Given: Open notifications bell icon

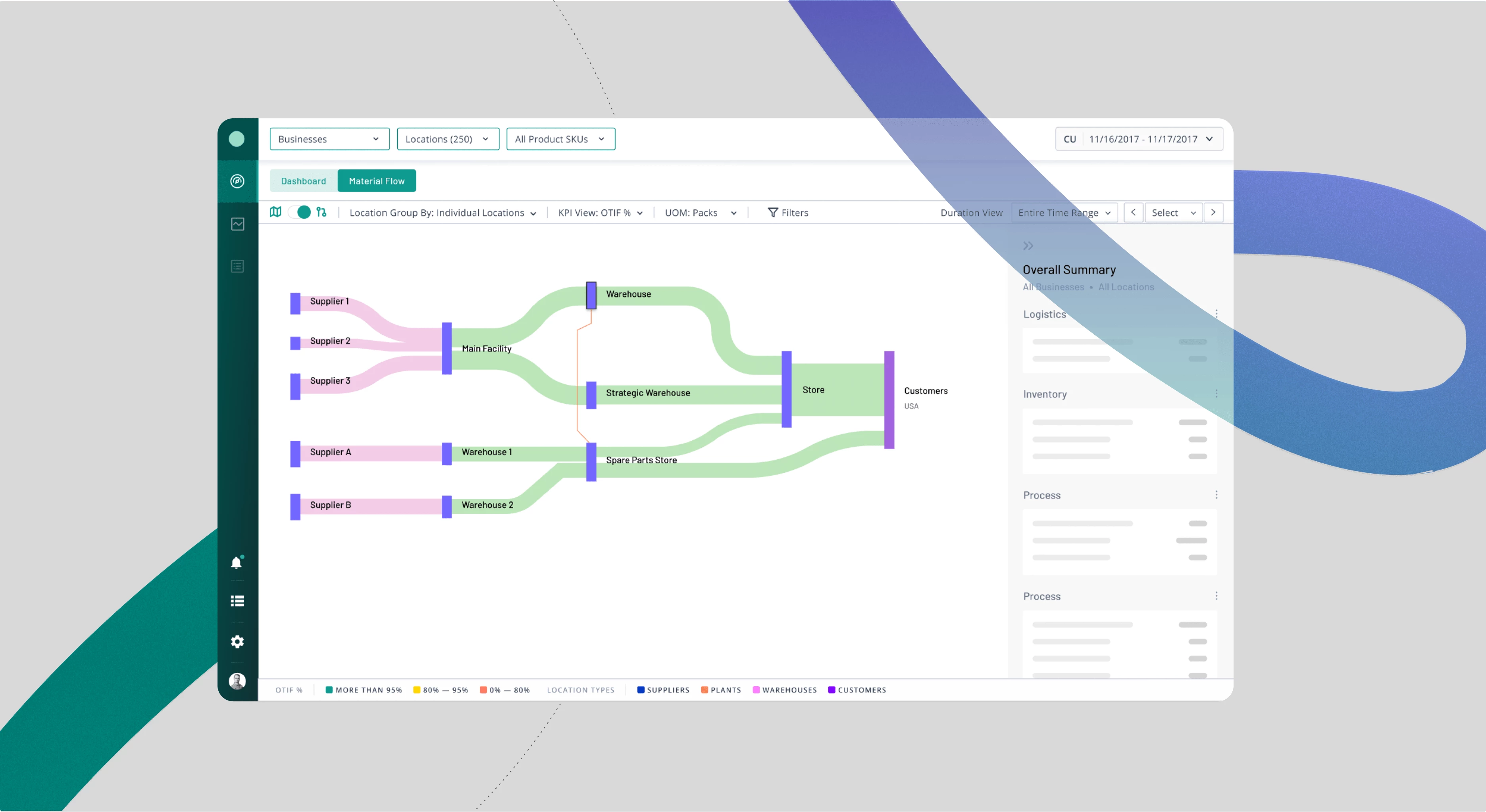Looking at the screenshot, I should [237, 563].
